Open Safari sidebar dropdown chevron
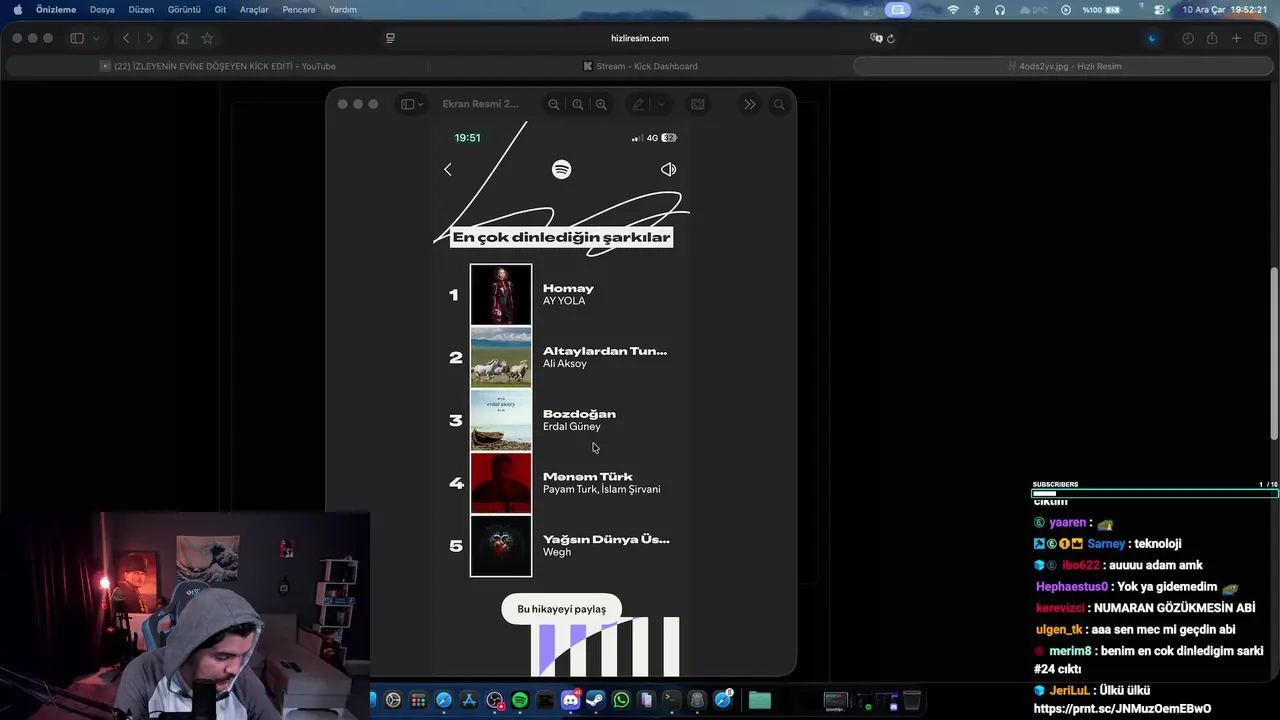This screenshot has width=1280, height=720. tap(96, 38)
